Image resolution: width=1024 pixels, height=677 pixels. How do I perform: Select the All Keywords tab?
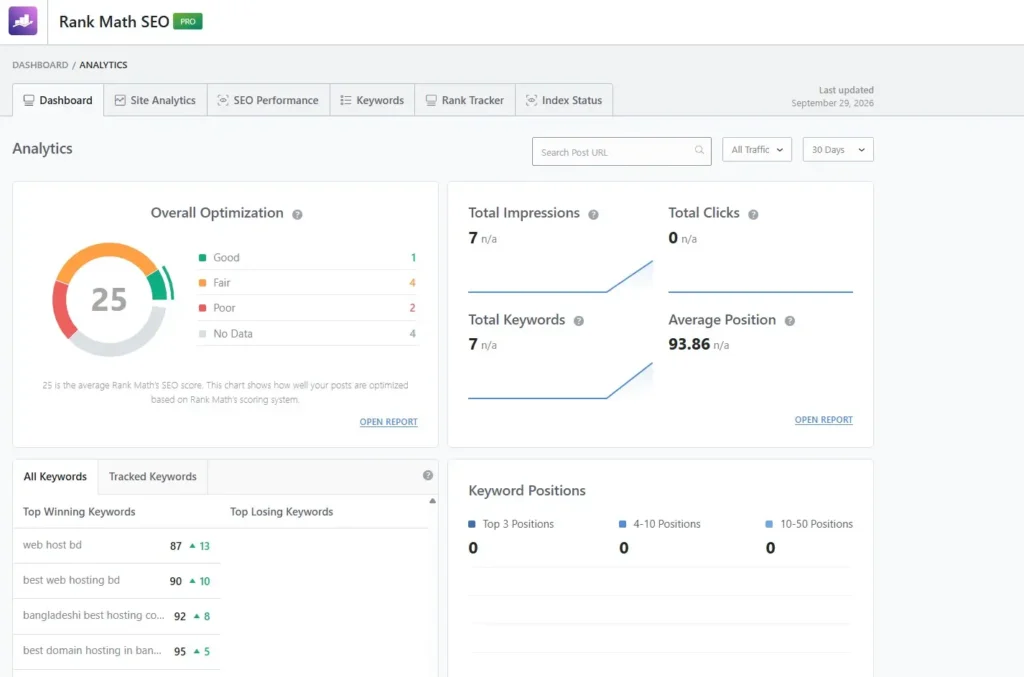[x=55, y=477]
